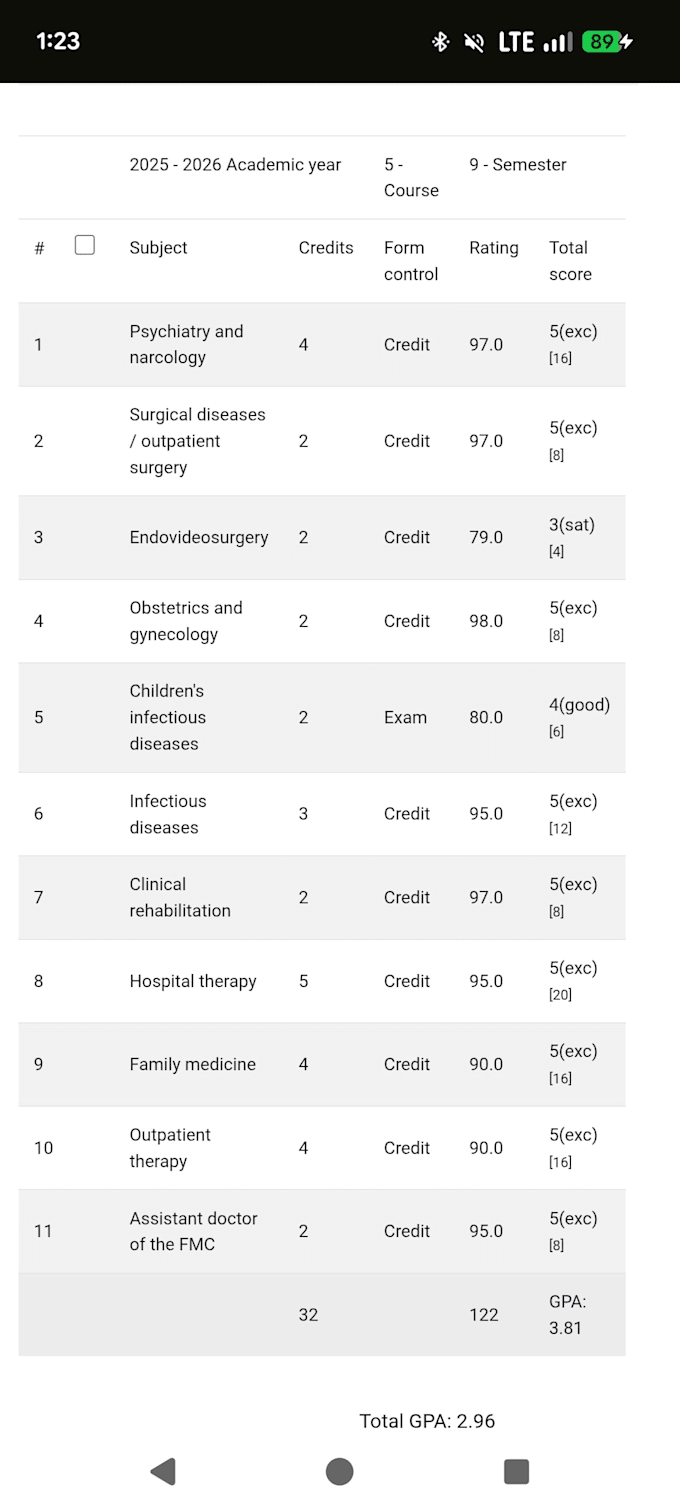Image resolution: width=680 pixels, height=1511 pixels.
Task: Tap the Credits column header
Action: click(326, 248)
